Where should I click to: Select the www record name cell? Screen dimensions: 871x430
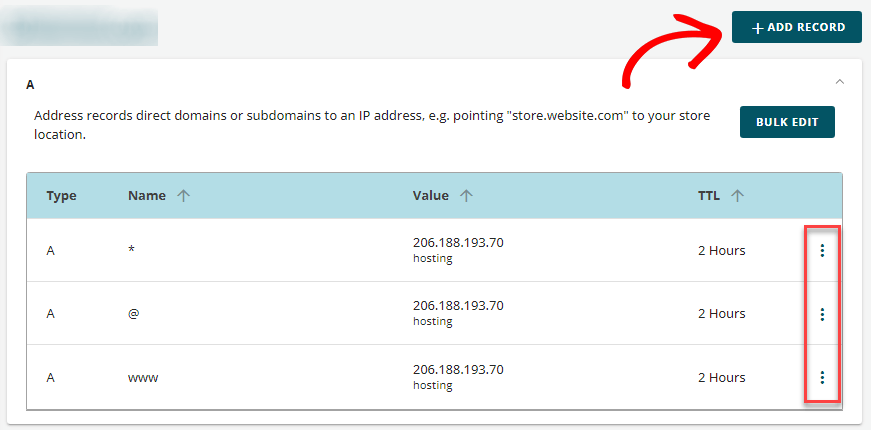tap(143, 378)
